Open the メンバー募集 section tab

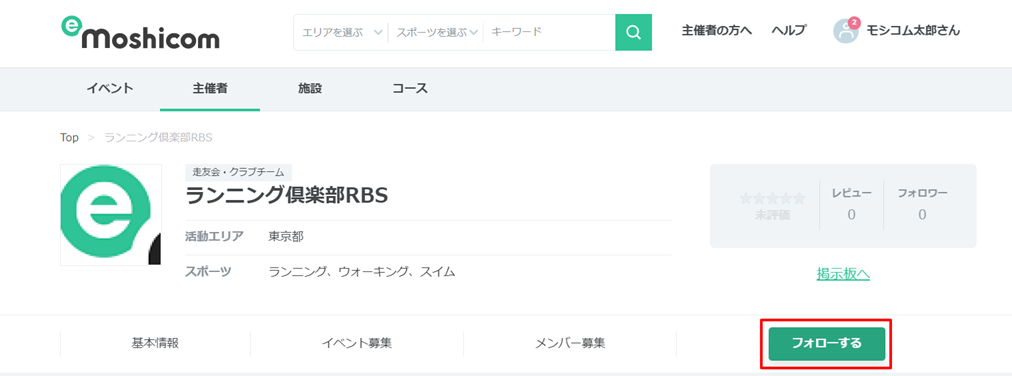(x=570, y=343)
